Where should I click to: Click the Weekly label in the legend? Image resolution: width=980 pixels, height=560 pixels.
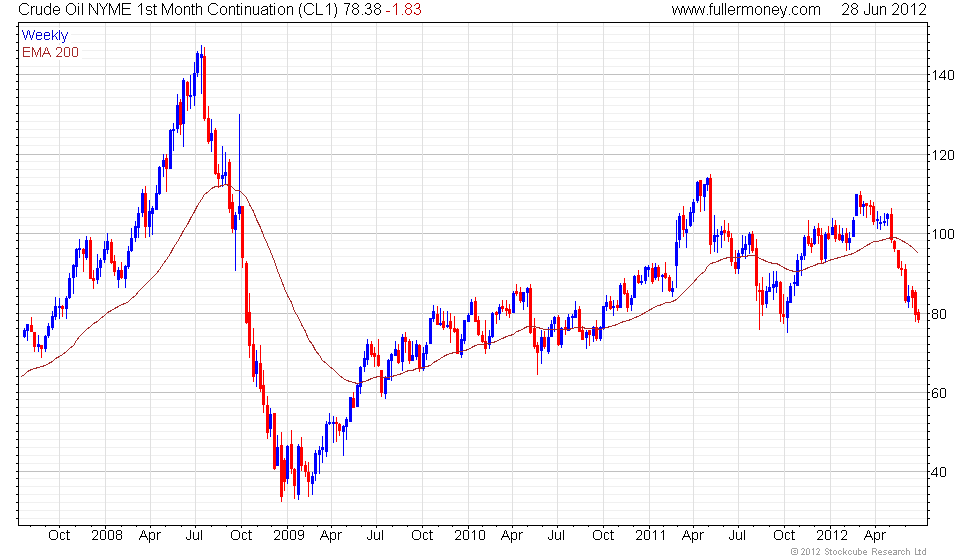pyautogui.click(x=44, y=36)
